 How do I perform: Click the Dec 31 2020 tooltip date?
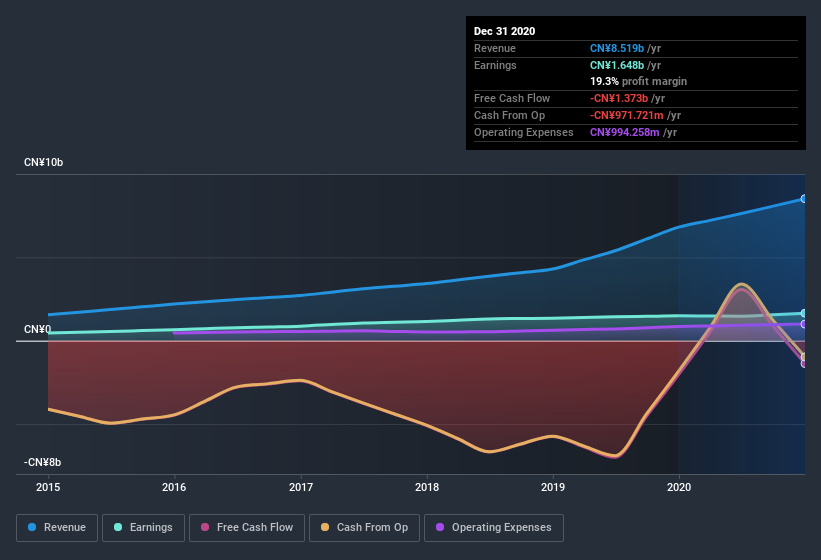click(x=504, y=31)
